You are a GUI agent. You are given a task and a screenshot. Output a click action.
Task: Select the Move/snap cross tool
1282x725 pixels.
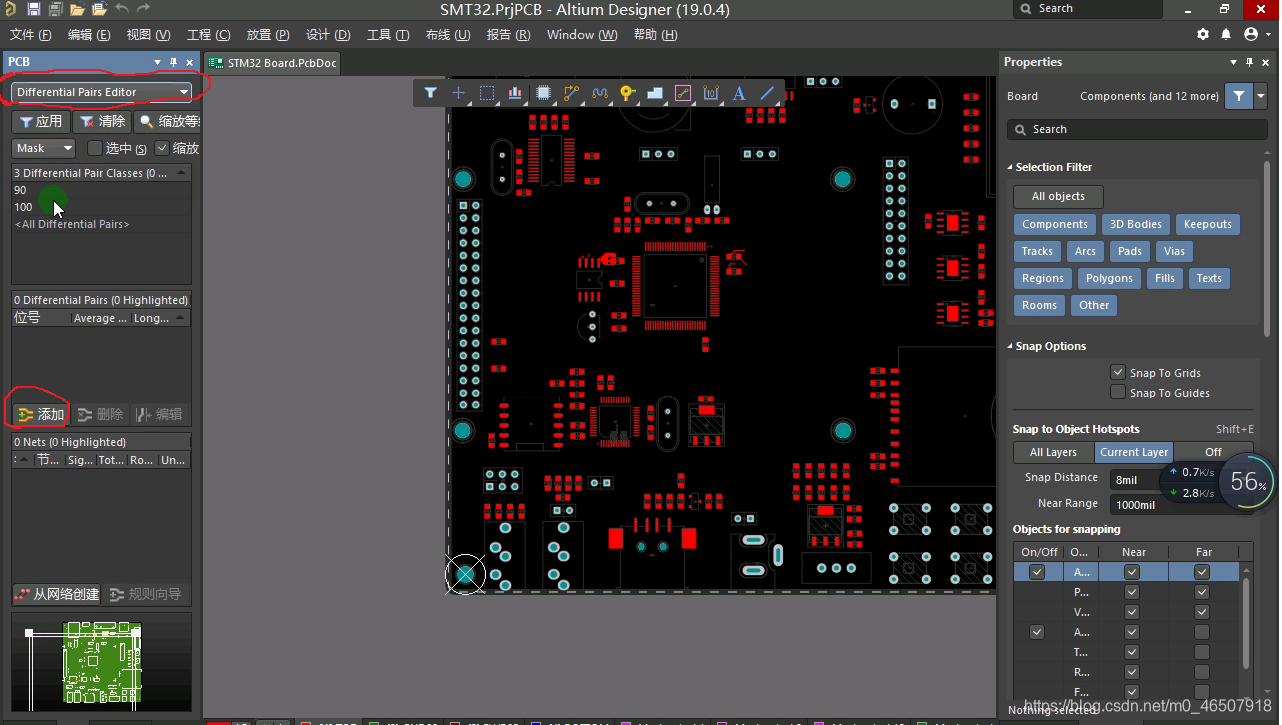coord(458,93)
